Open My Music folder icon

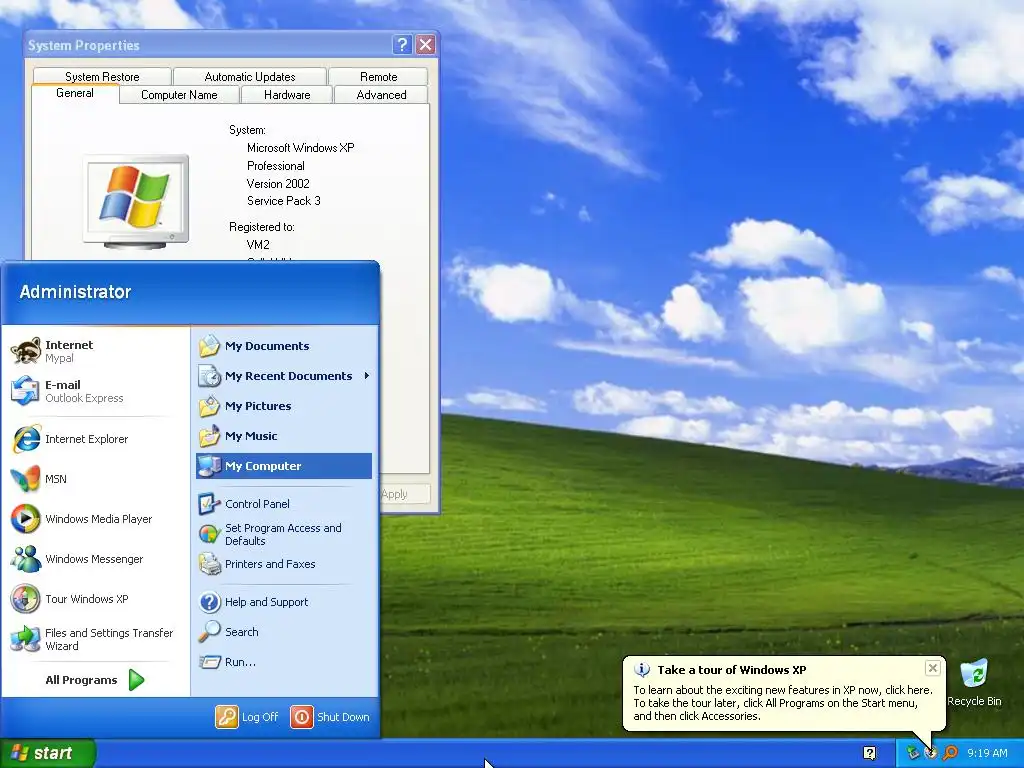[x=210, y=436]
